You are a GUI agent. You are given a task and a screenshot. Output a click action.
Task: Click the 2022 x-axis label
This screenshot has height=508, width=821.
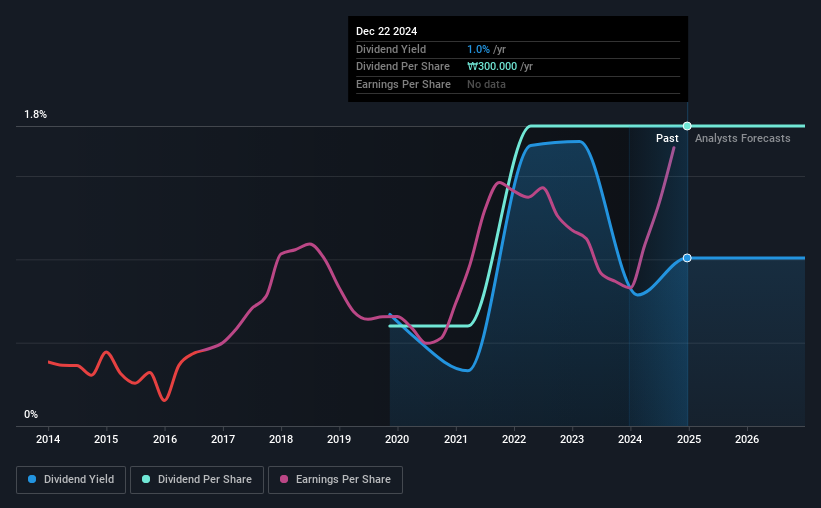514,439
